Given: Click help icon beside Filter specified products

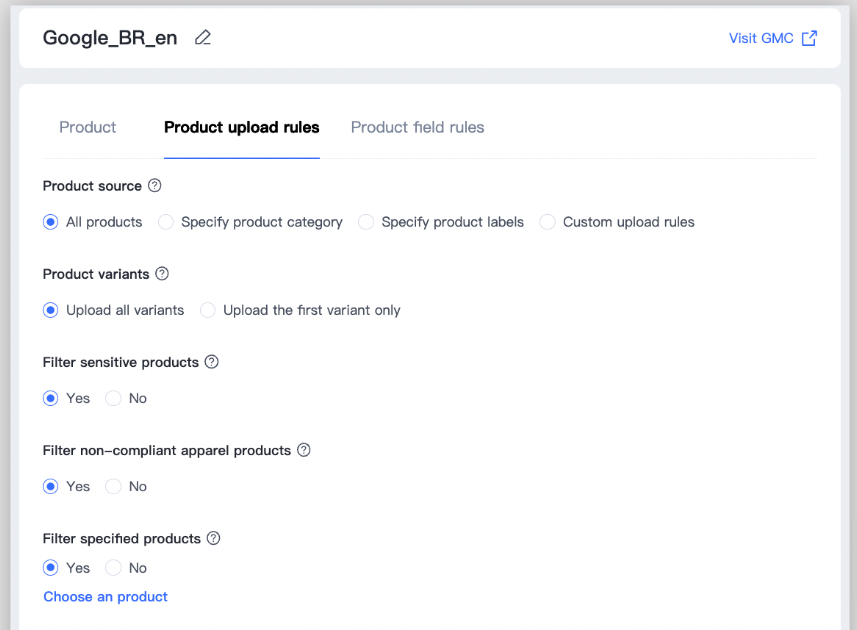Looking at the screenshot, I should point(213,538).
